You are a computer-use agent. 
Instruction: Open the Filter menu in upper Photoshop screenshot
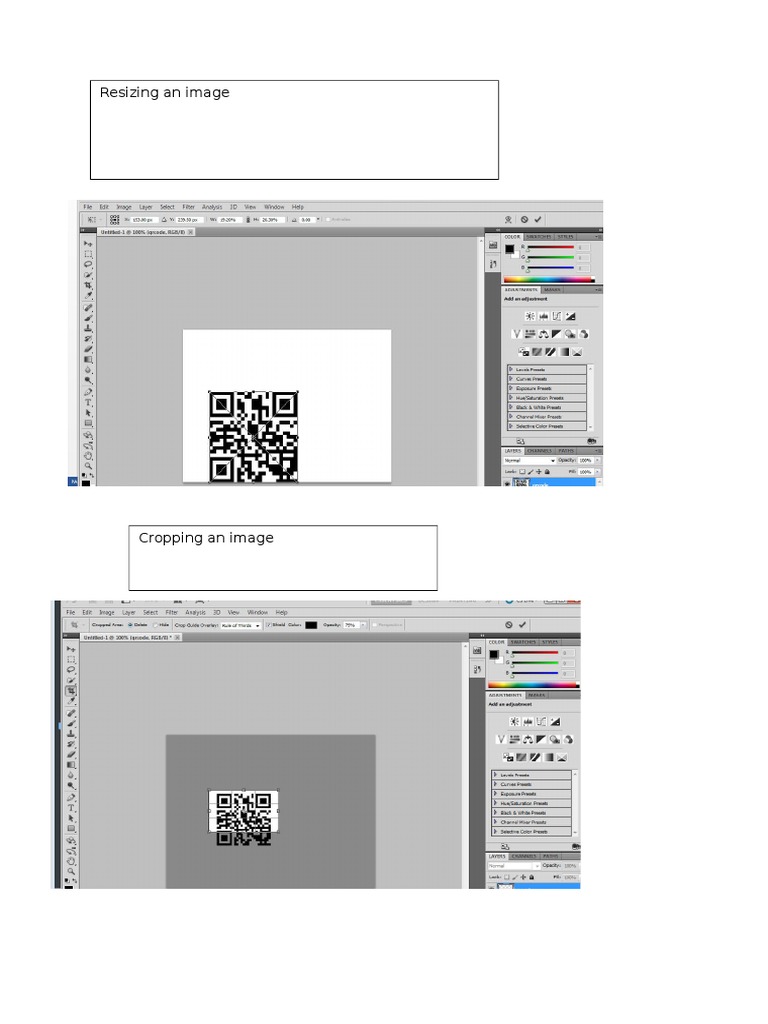pos(189,207)
